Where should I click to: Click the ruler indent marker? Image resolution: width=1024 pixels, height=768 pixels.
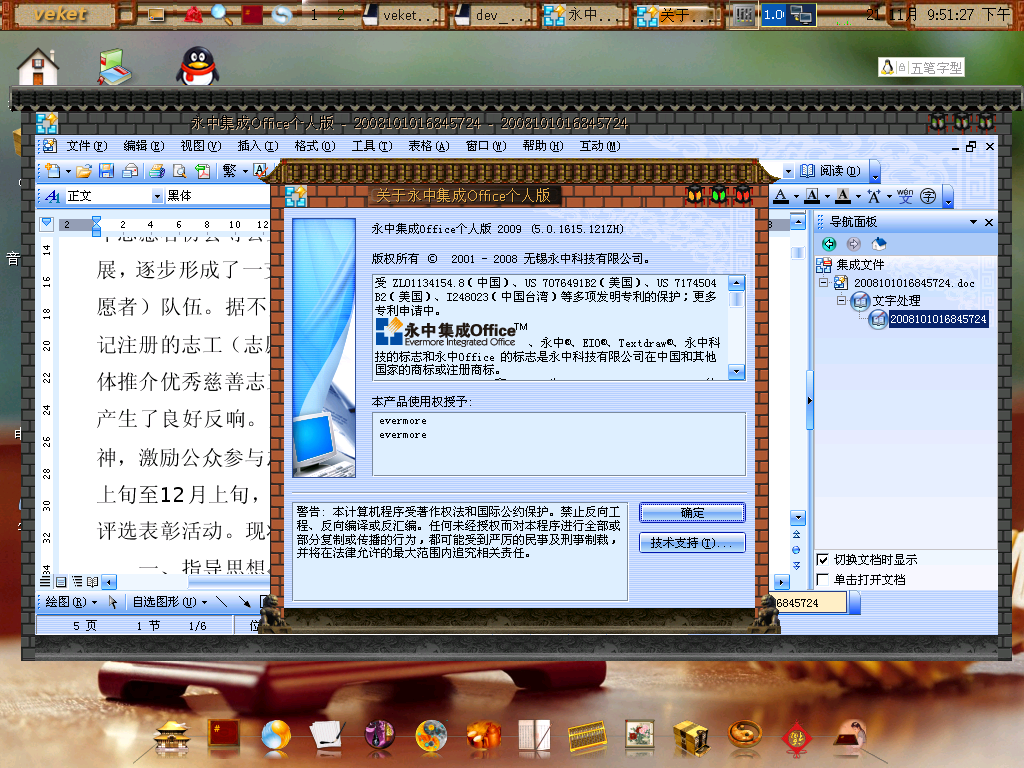click(96, 225)
